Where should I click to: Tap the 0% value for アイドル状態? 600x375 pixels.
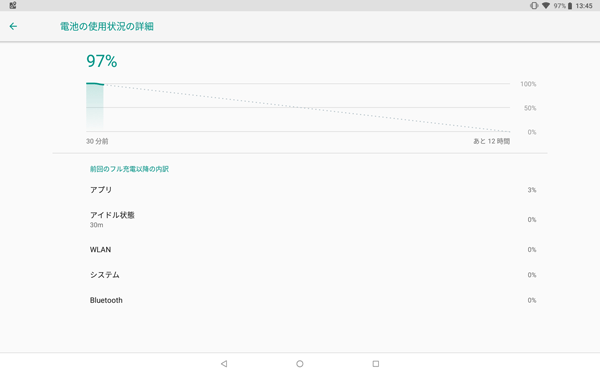tap(532, 219)
